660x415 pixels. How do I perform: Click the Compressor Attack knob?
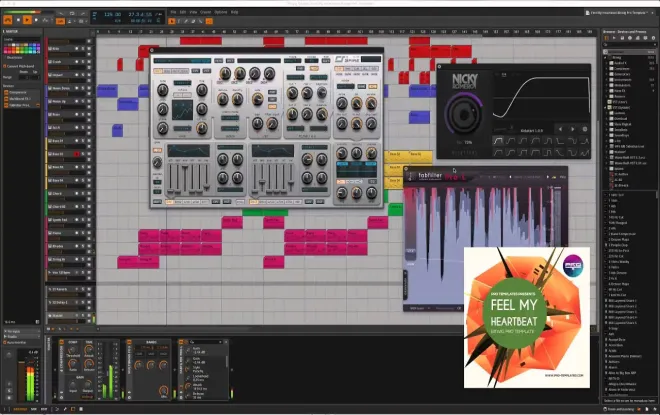pyautogui.click(x=89, y=350)
